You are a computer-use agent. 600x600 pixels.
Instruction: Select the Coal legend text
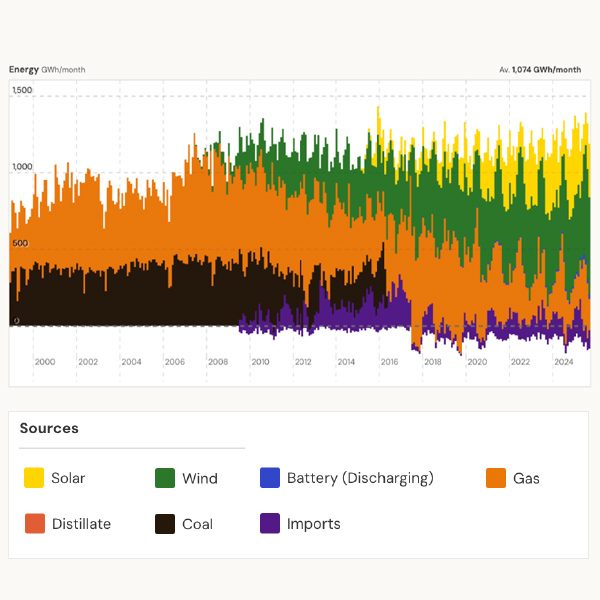pyautogui.click(x=197, y=523)
